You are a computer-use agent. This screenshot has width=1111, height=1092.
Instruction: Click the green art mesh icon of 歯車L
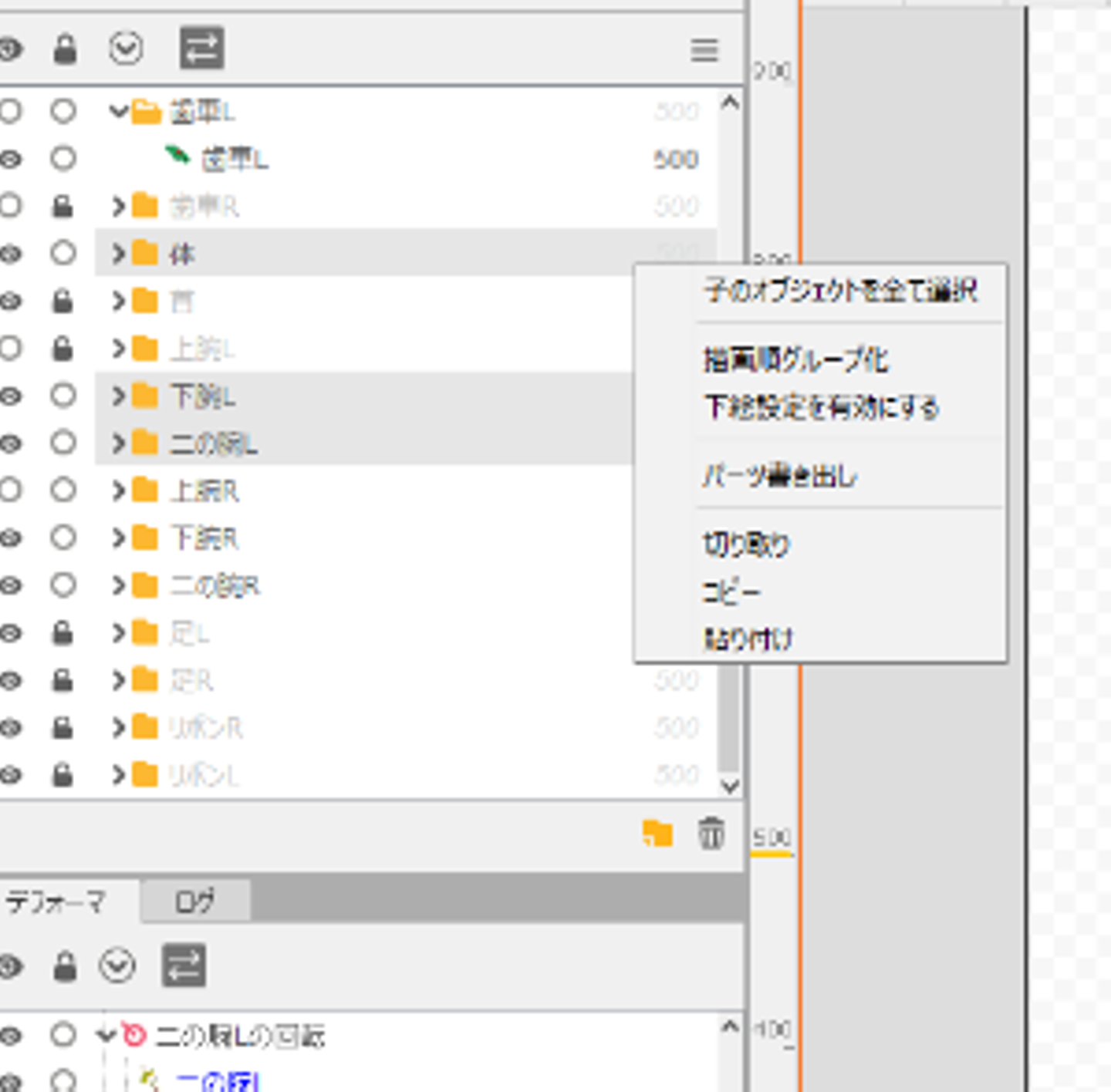pyautogui.click(x=178, y=156)
